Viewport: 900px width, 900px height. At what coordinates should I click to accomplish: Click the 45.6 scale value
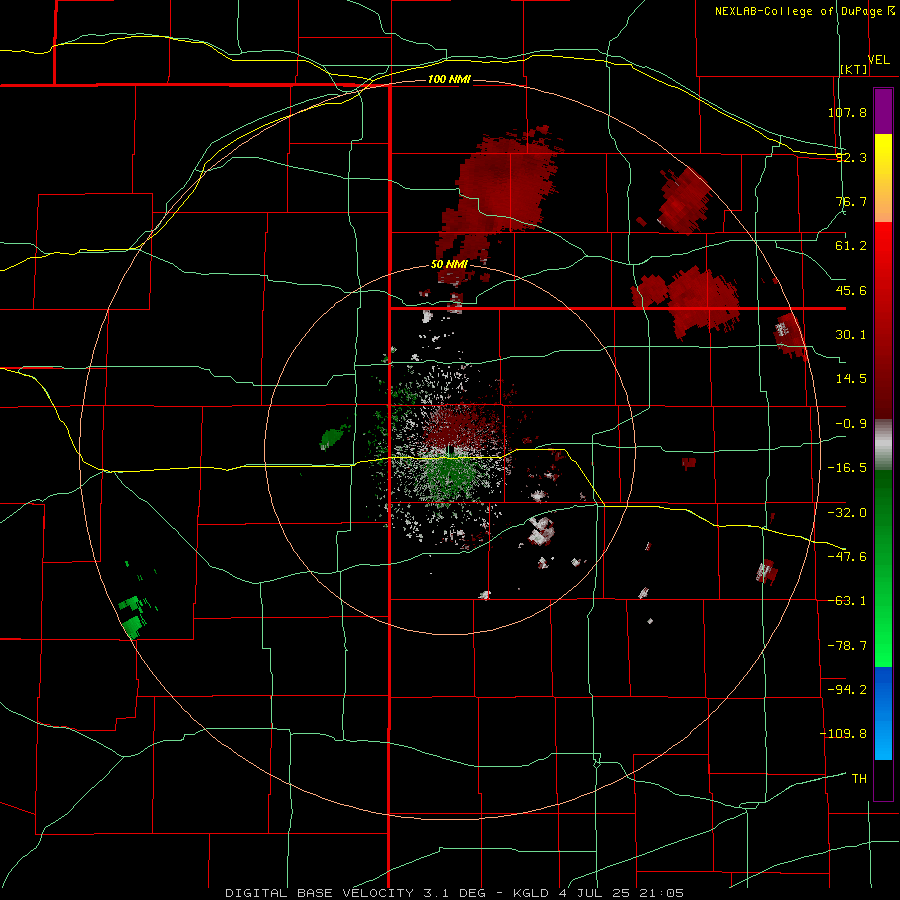tap(851, 290)
